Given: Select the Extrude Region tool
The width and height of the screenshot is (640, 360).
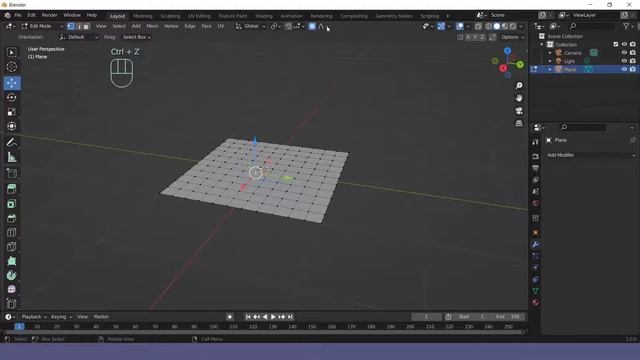Looking at the screenshot, I should pyautogui.click(x=11, y=189).
